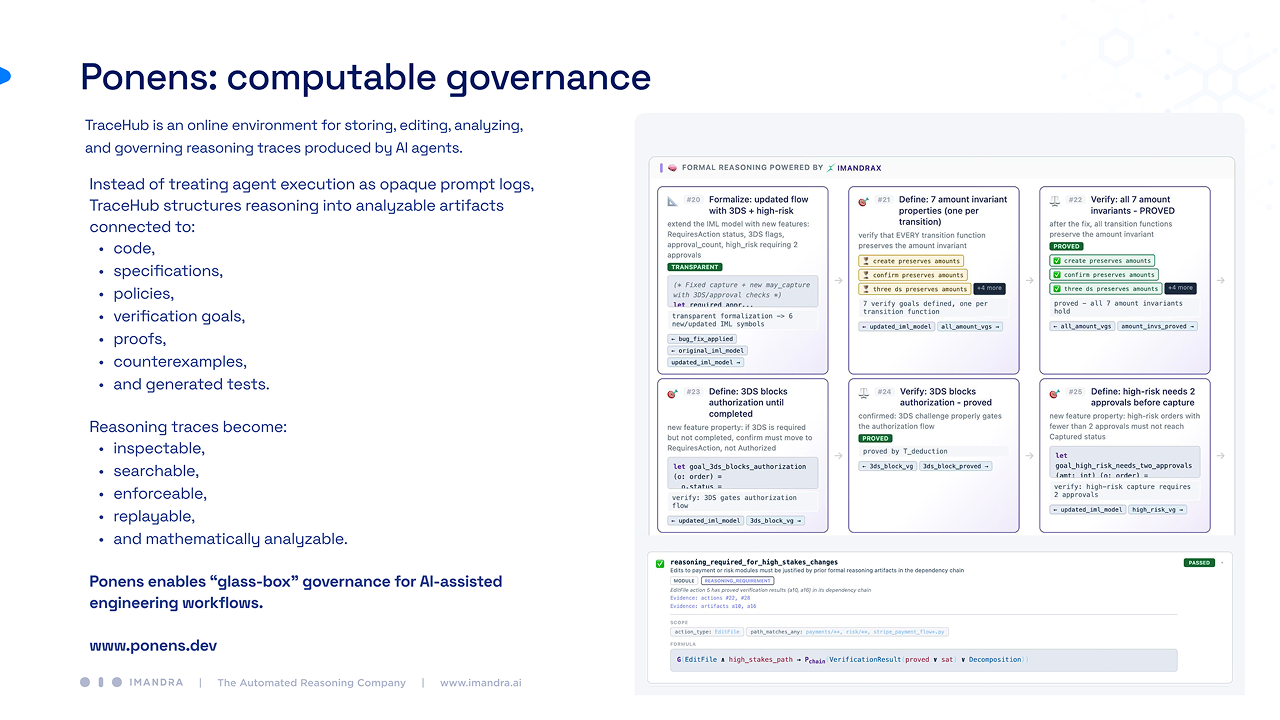Image resolution: width=1280 pixels, height=720 pixels.
Task: Click the ImandraX logo in the header
Action: pyautogui.click(x=854, y=168)
